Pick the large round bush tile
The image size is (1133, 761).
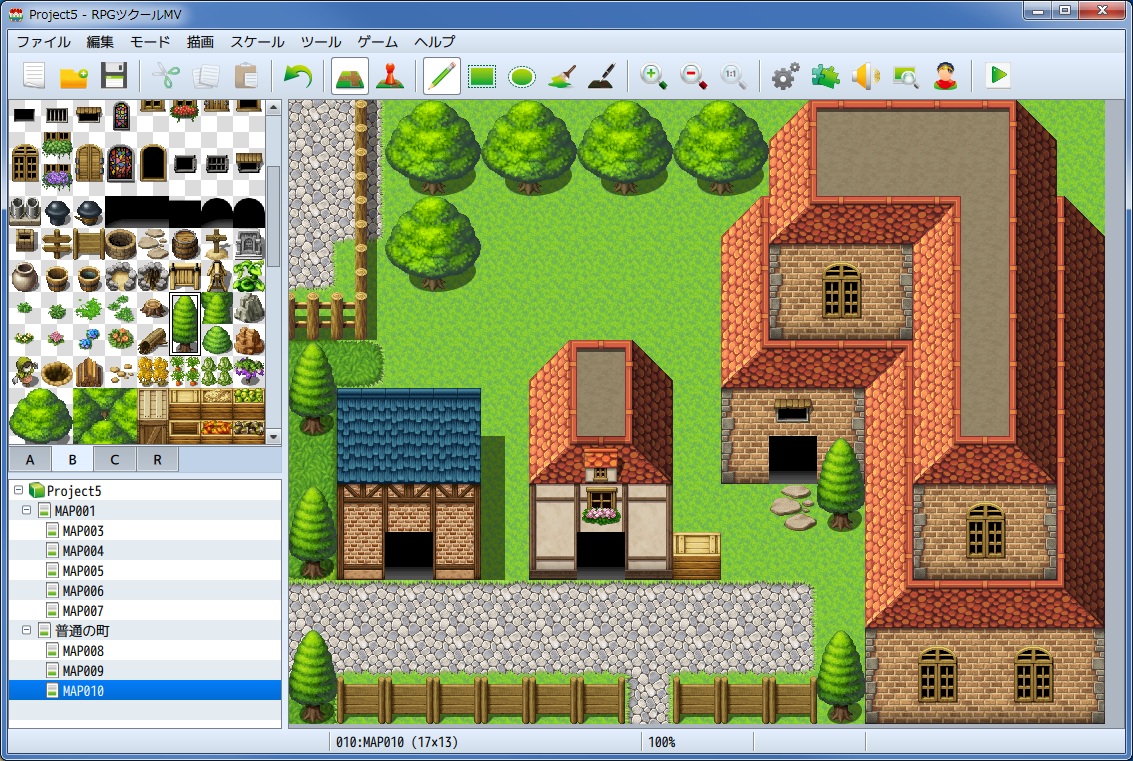(40, 416)
